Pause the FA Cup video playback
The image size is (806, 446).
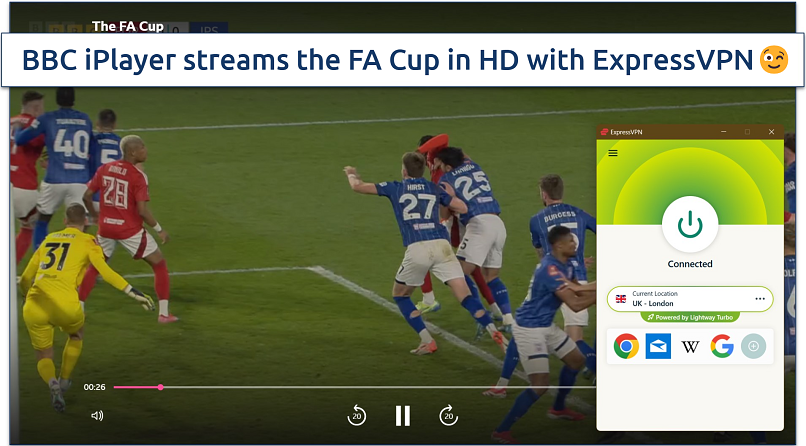(x=402, y=416)
